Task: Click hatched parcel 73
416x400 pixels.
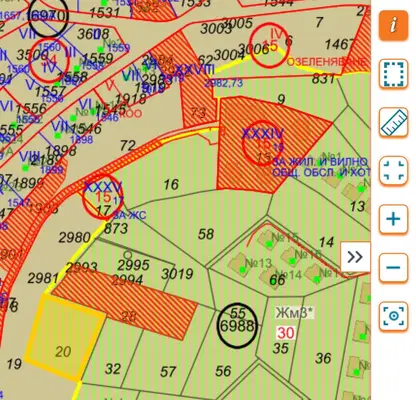Action: click(198, 113)
